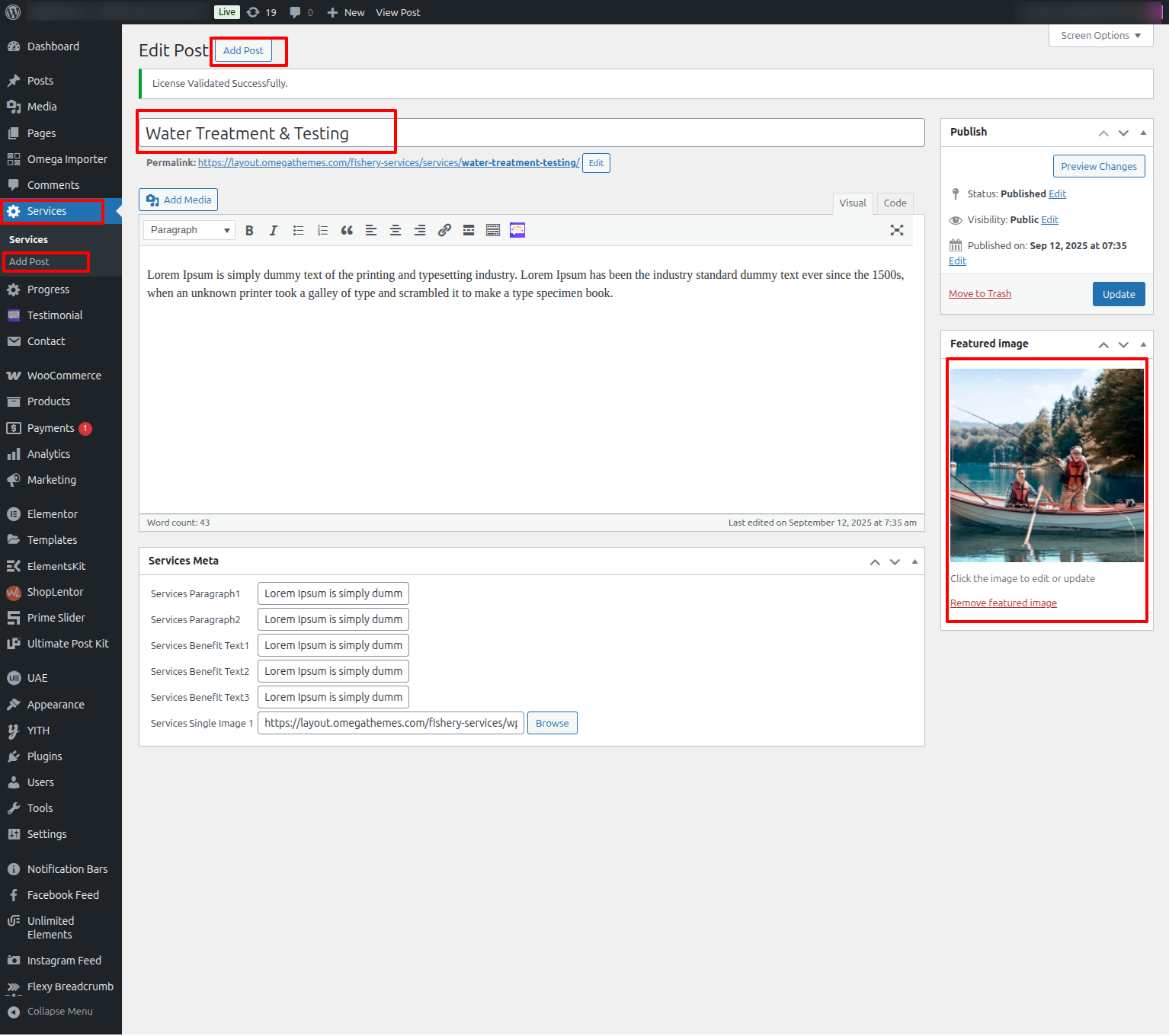Toggle the Publish panel collapse triangle
This screenshot has width=1169, height=1036.
[1143, 133]
